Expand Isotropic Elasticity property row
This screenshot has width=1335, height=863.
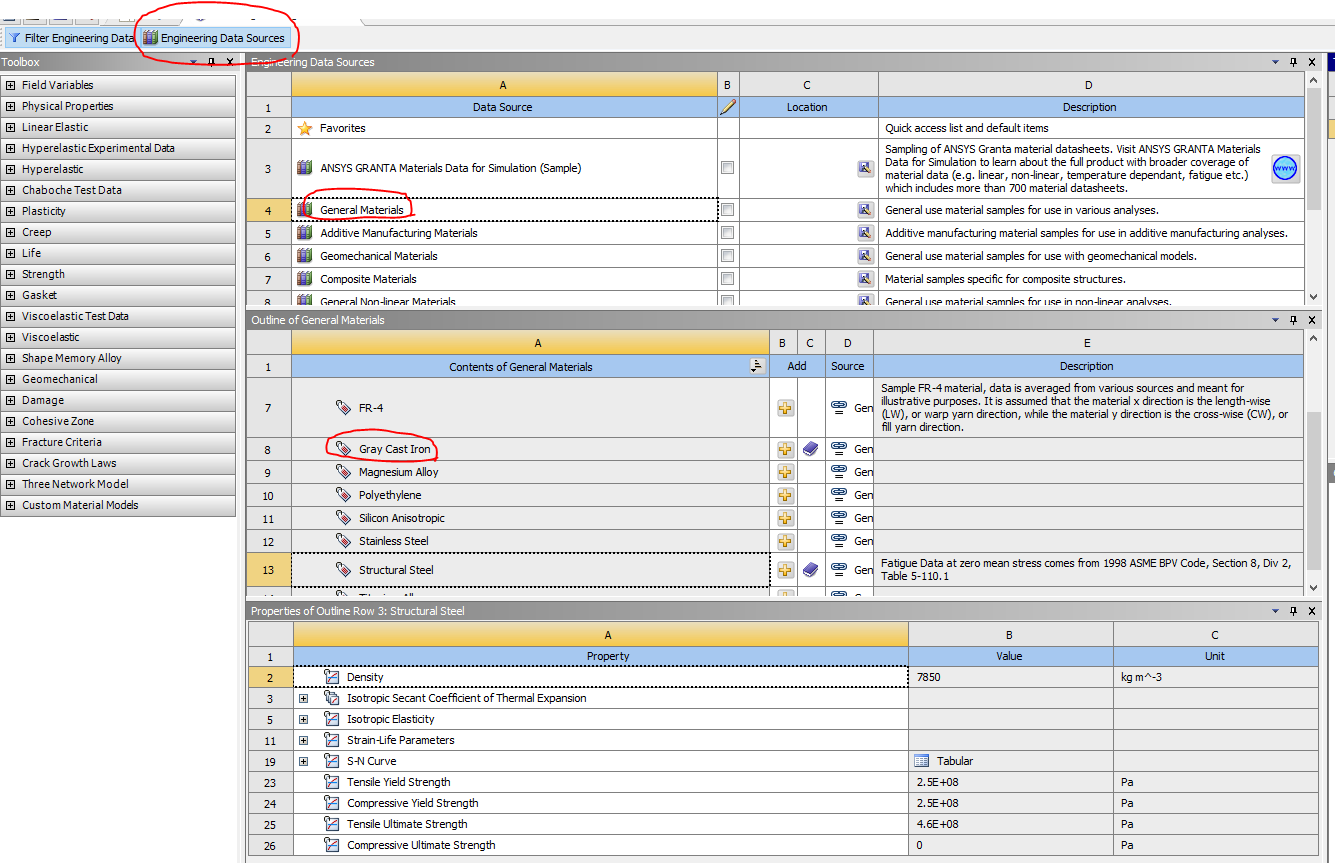[x=303, y=719]
